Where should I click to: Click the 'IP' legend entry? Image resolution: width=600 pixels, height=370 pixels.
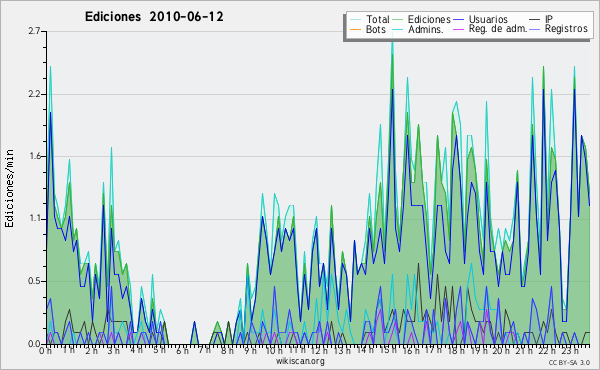coord(549,19)
